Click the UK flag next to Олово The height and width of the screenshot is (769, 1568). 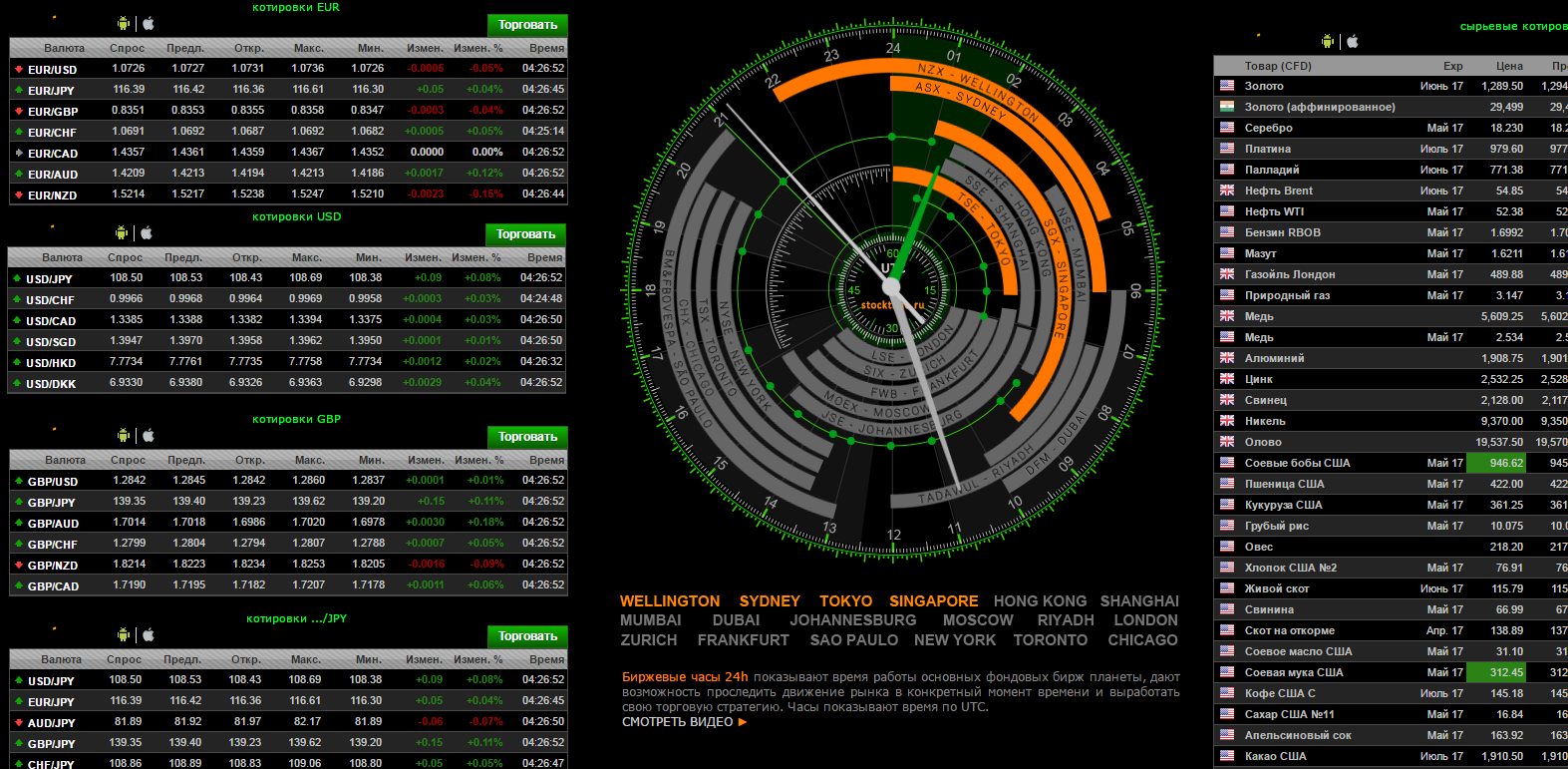(1227, 442)
